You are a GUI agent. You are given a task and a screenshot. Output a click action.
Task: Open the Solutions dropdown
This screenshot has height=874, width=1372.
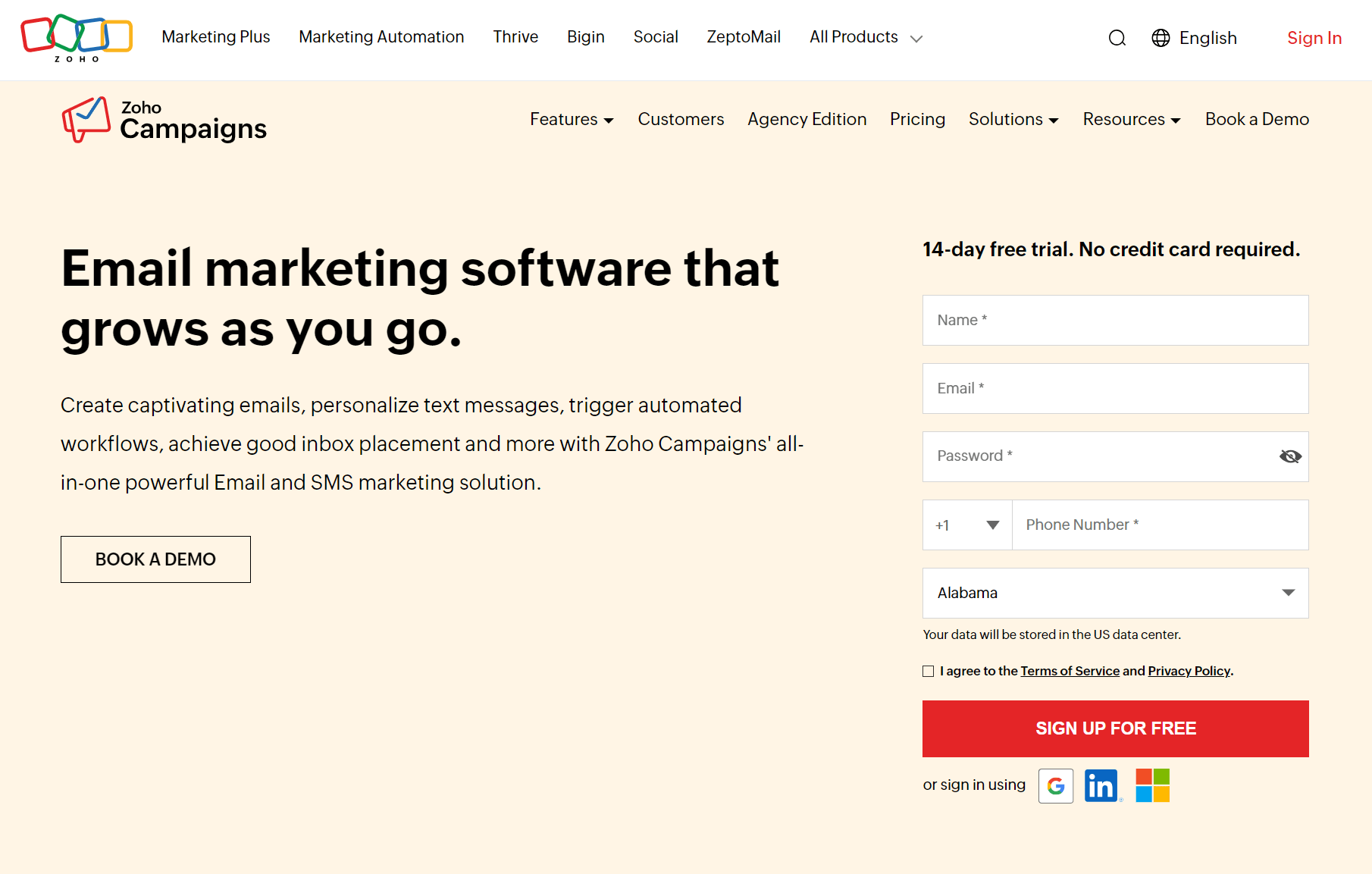1013,119
